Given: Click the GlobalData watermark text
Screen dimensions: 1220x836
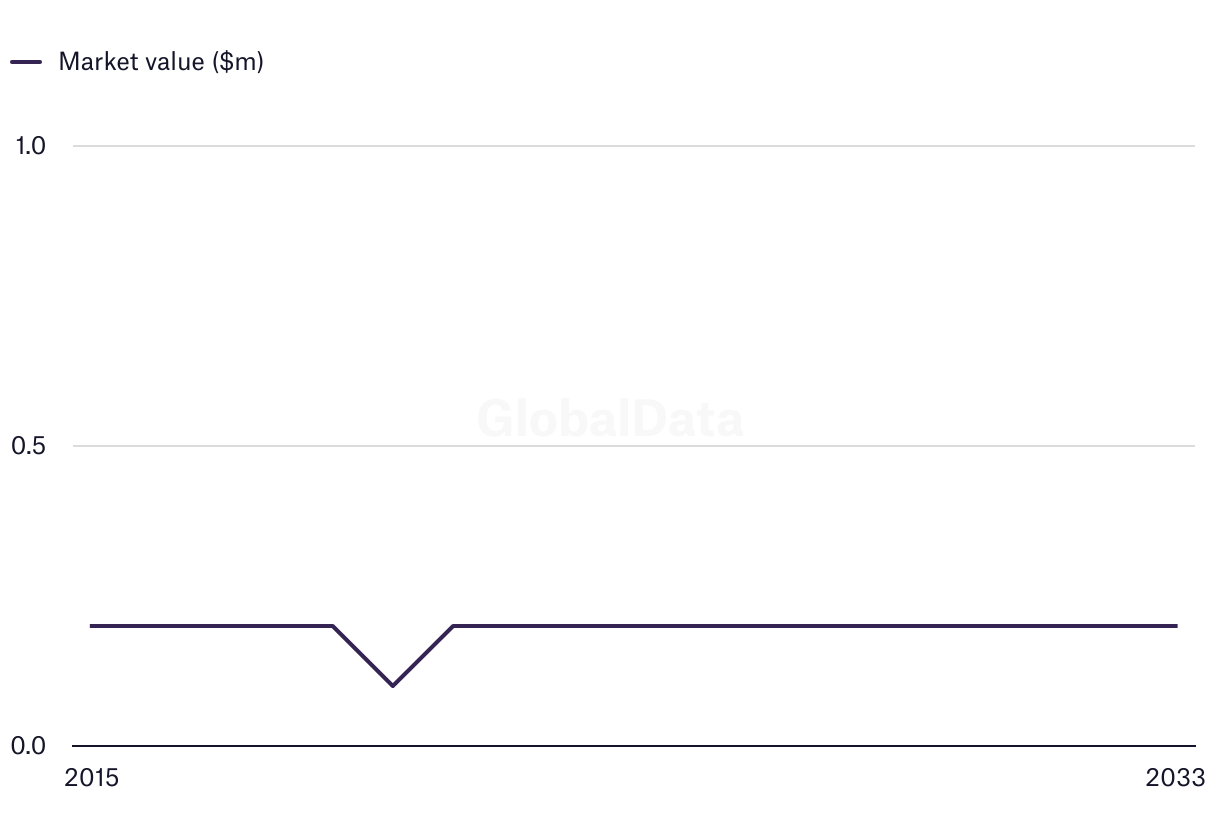Looking at the screenshot, I should [x=610, y=419].
